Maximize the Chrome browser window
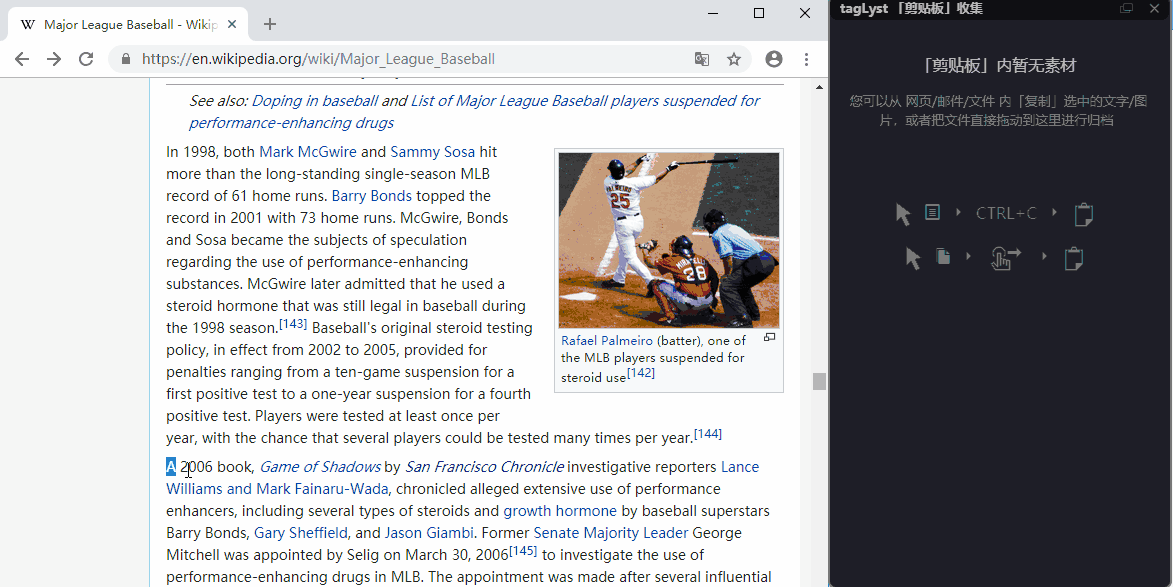Image resolution: width=1173 pixels, height=587 pixels. [759, 13]
